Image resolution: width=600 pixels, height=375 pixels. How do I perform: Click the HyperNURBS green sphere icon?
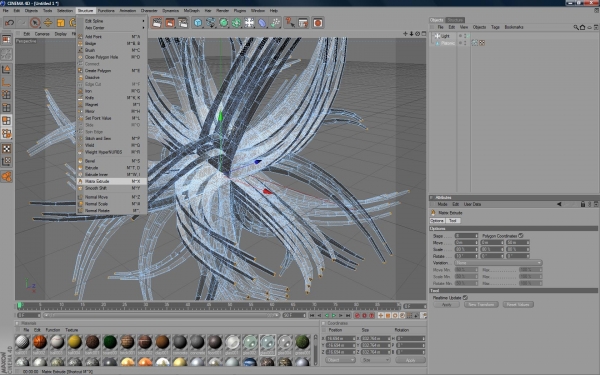223,23
